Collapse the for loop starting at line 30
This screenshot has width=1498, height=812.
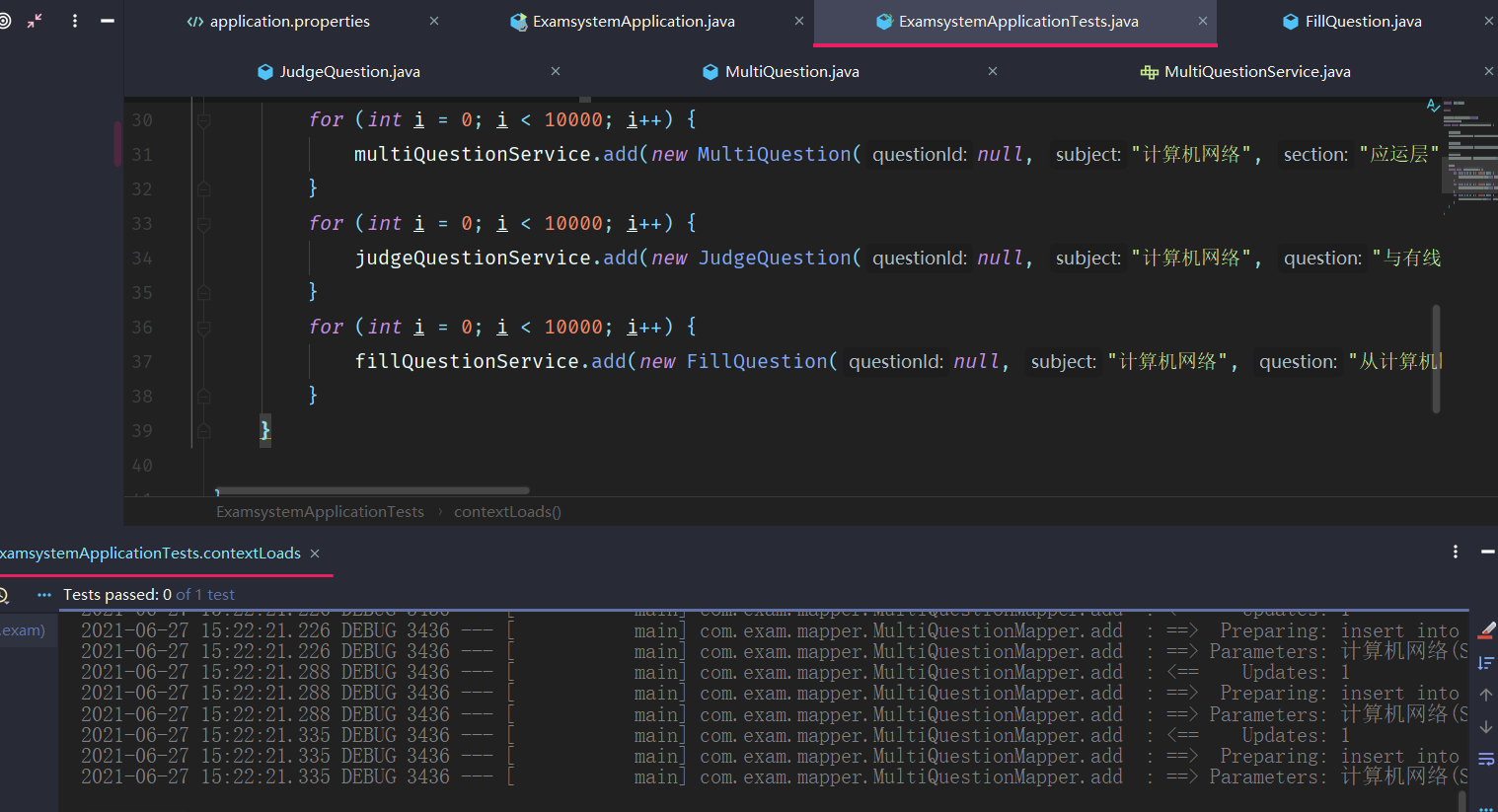coord(203,120)
